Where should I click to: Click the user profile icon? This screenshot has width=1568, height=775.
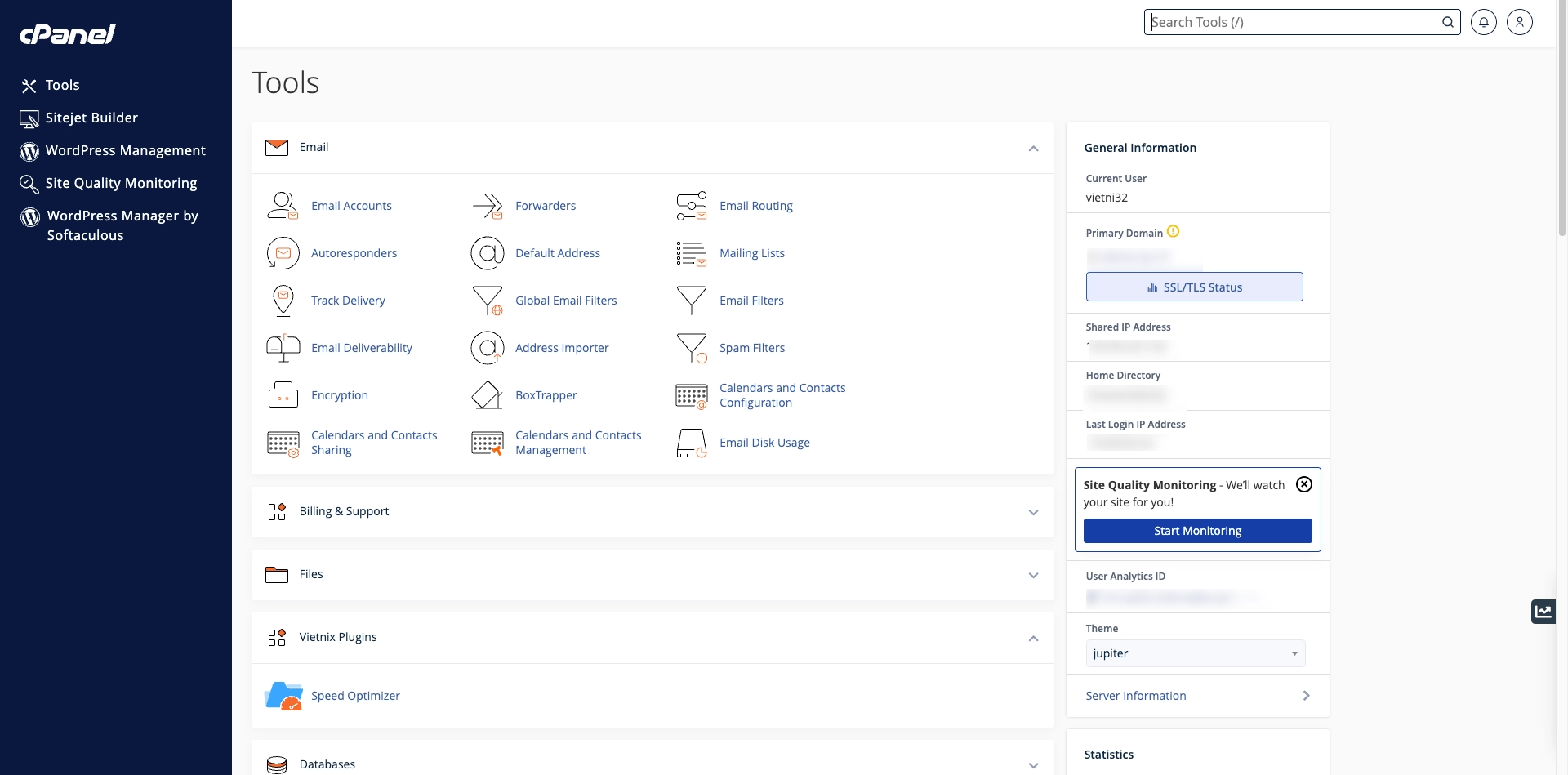(x=1520, y=22)
